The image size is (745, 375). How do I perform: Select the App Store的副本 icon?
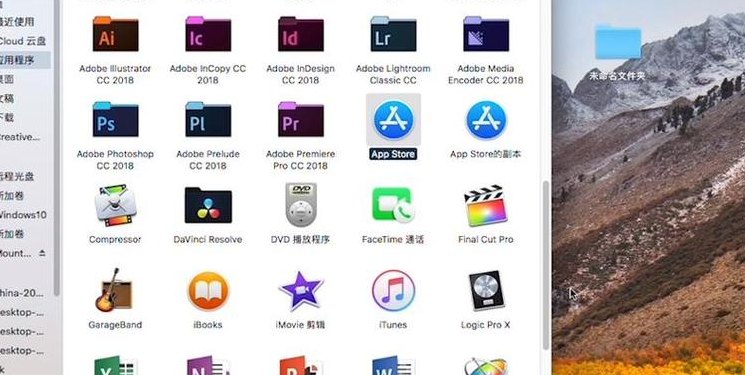point(486,119)
